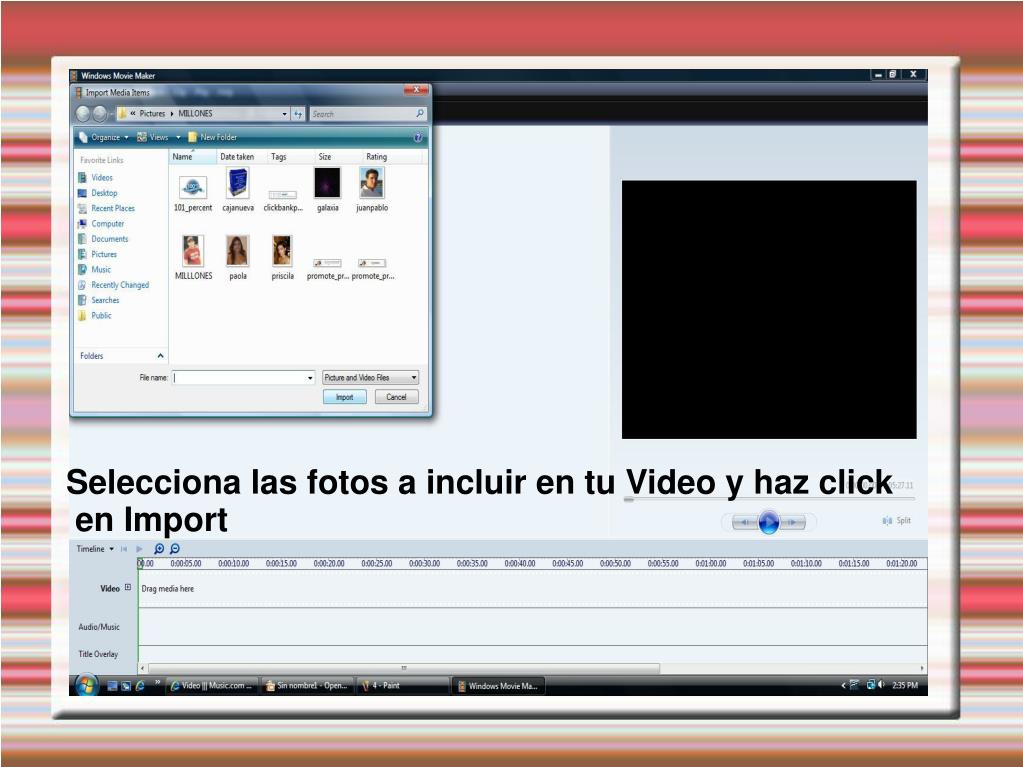Screen dimensions: 1023x767
Task: Go forward in the Import dialog
Action: 99,114
